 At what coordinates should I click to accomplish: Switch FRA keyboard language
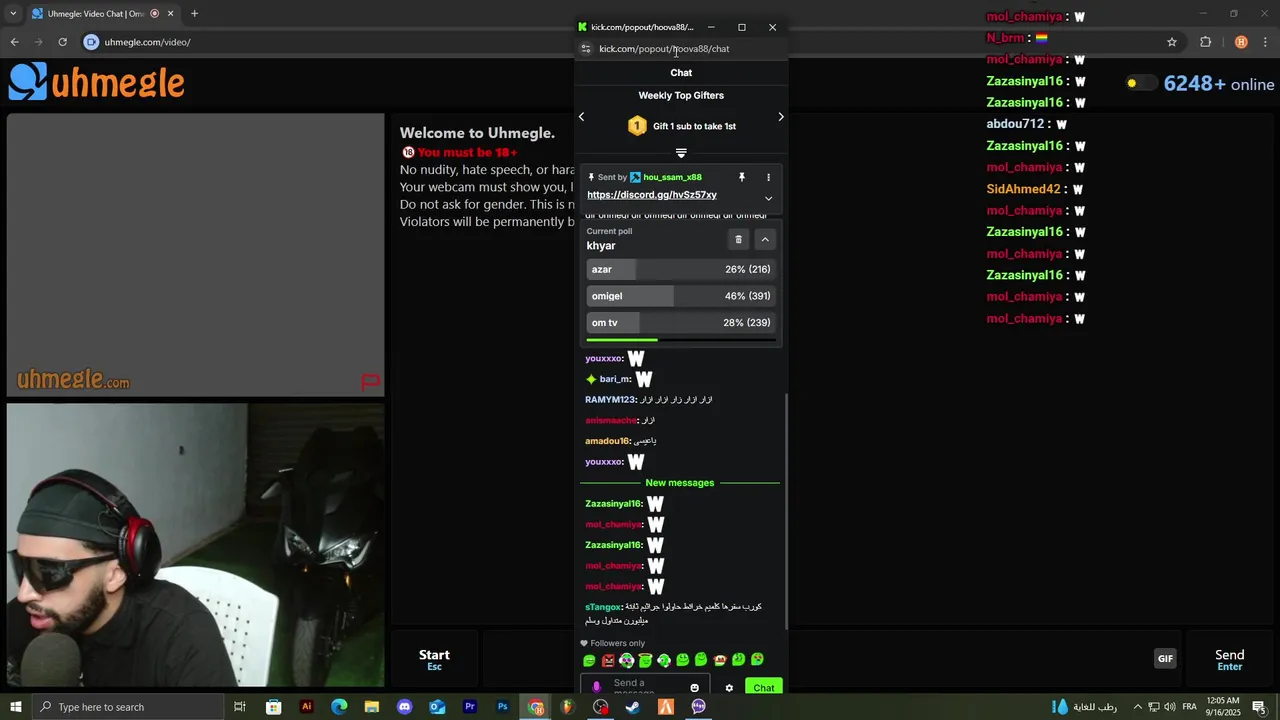click(1190, 707)
